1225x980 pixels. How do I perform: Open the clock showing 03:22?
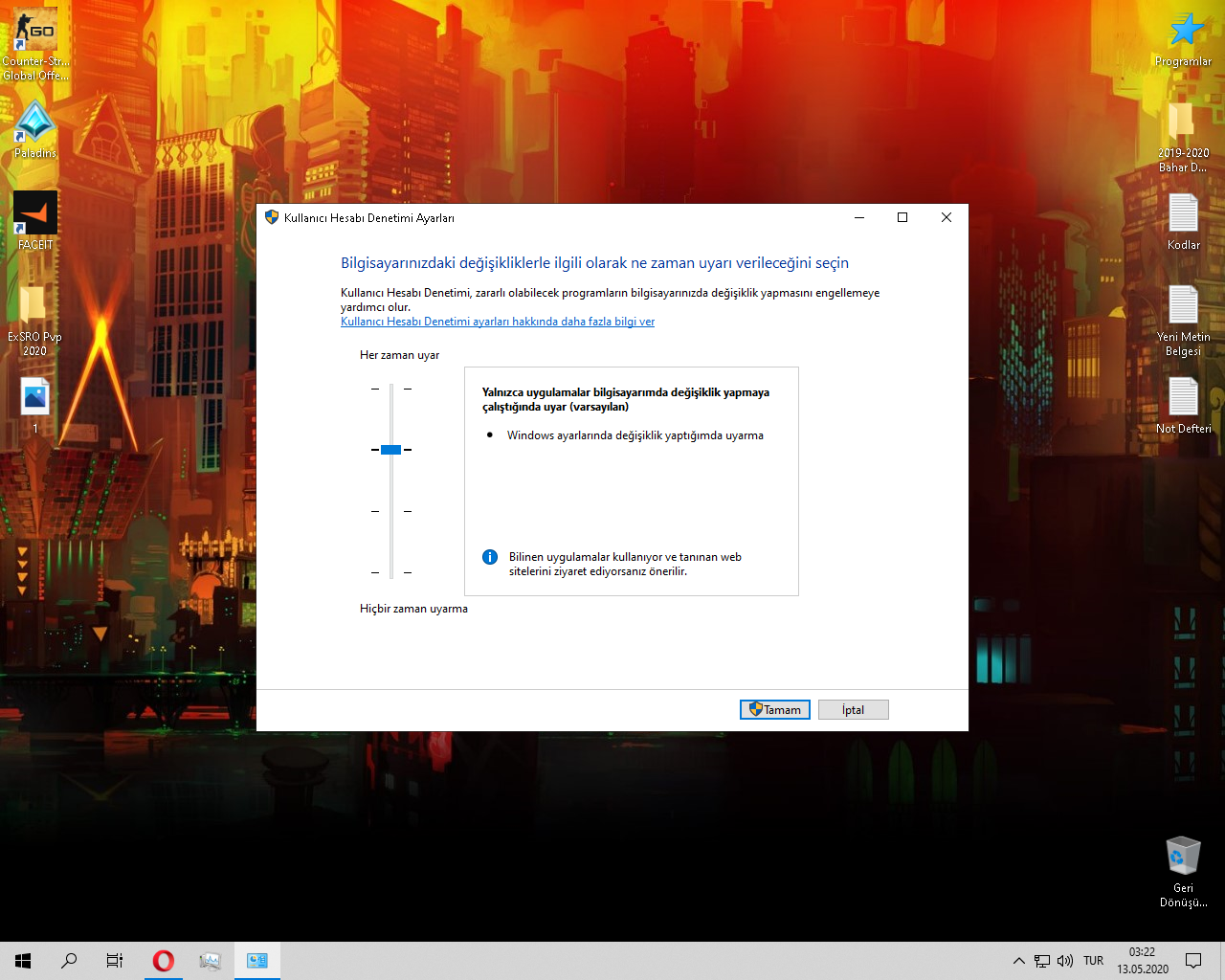(1143, 961)
